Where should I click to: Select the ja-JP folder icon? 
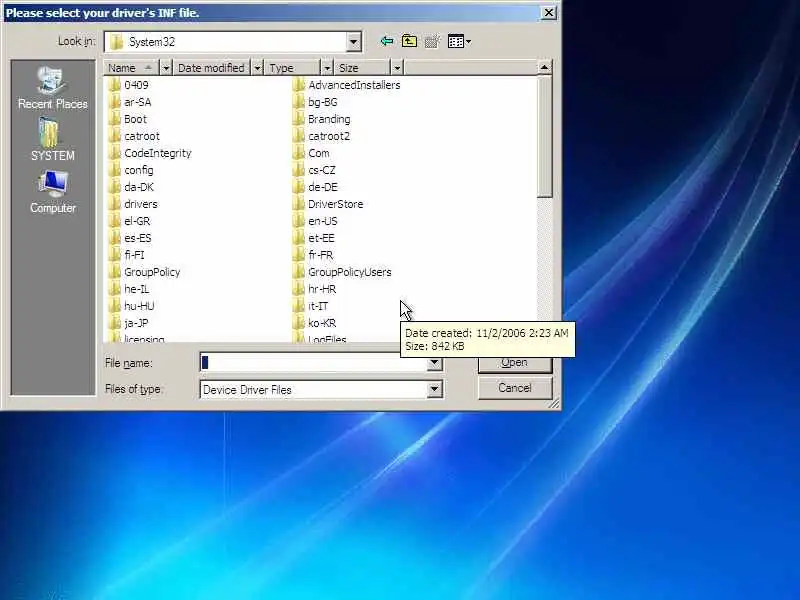click(x=115, y=323)
